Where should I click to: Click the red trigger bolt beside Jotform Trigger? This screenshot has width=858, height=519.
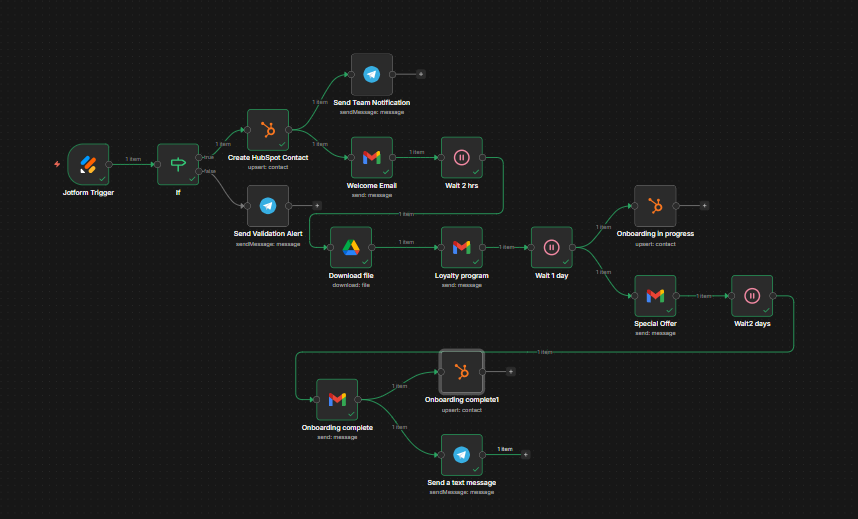[57, 164]
